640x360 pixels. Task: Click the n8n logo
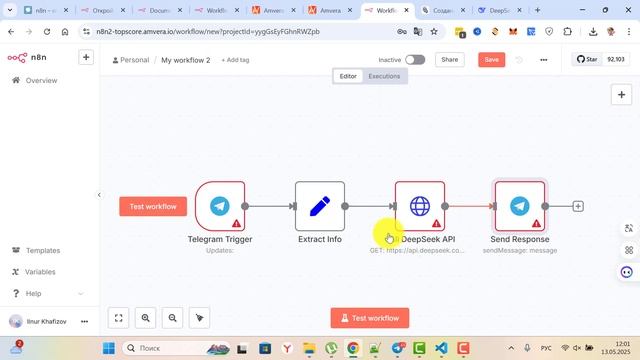(x=27, y=58)
